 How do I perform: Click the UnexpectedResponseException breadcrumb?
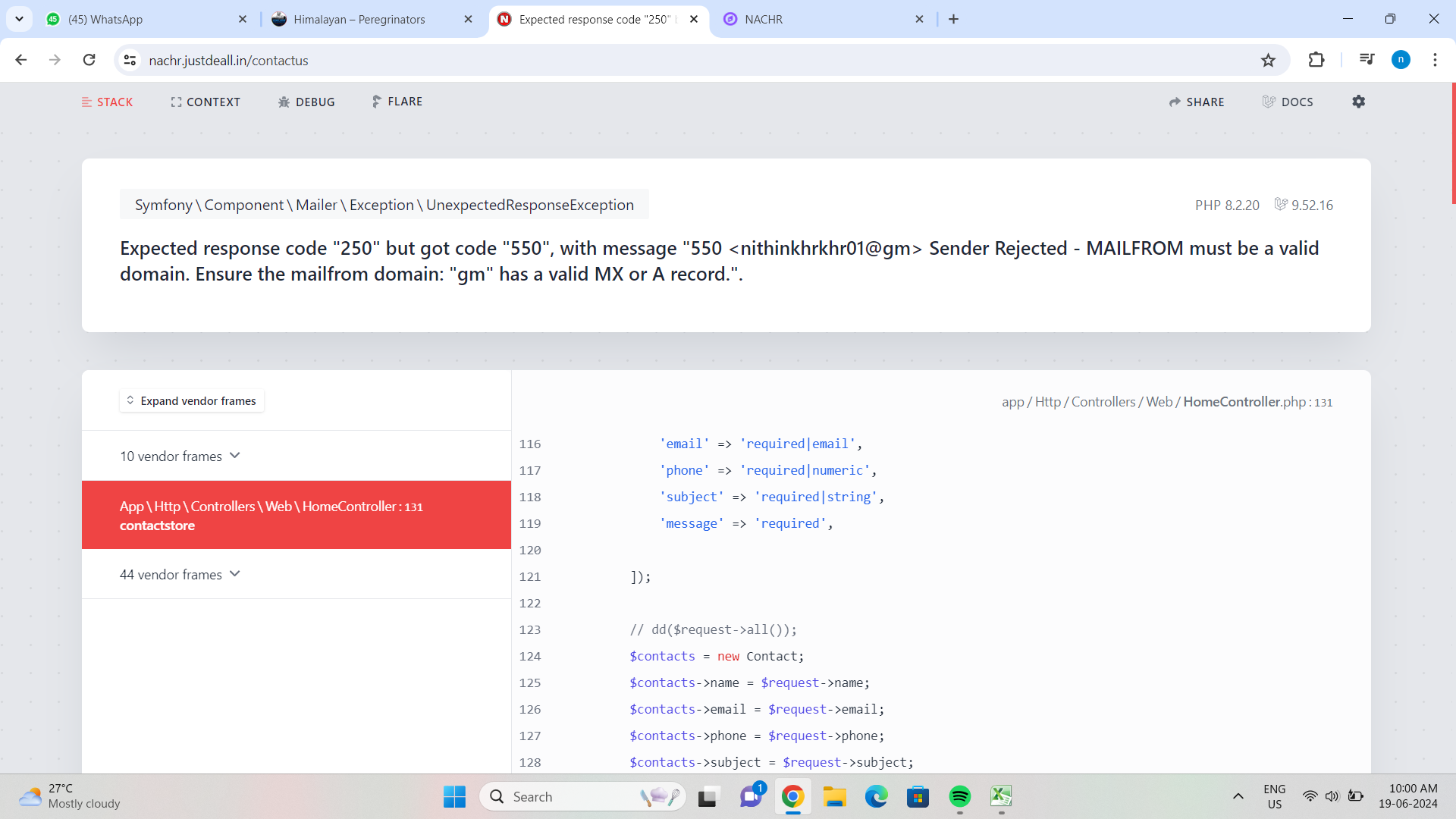pos(530,205)
